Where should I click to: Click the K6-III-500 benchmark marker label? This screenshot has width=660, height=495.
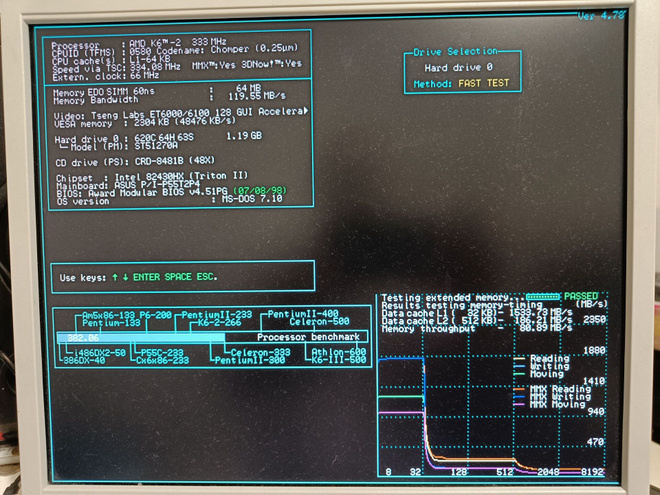(x=339, y=360)
